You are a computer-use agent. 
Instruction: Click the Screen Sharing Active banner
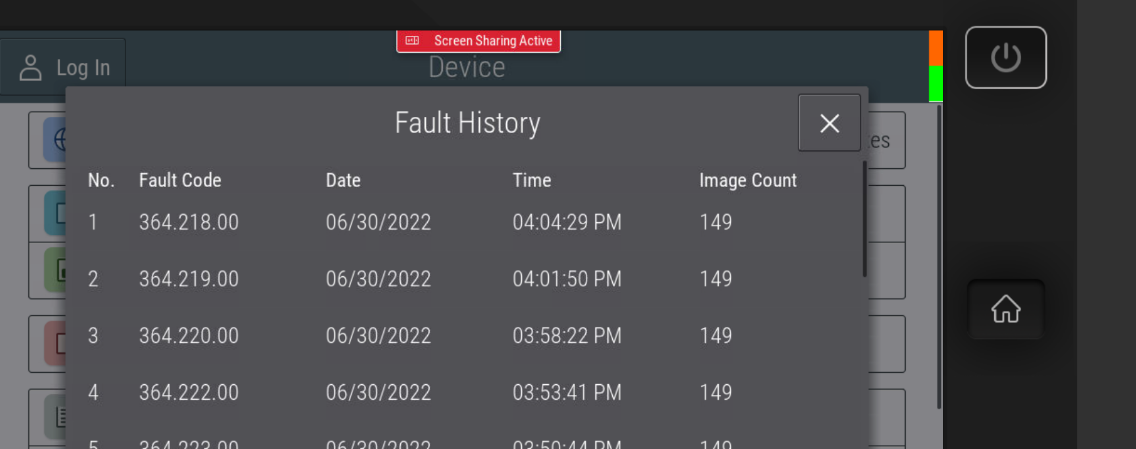pos(479,41)
